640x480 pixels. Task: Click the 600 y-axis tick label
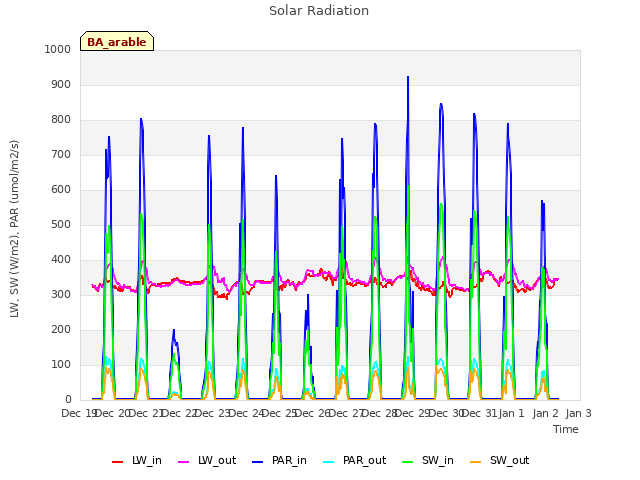point(61,189)
